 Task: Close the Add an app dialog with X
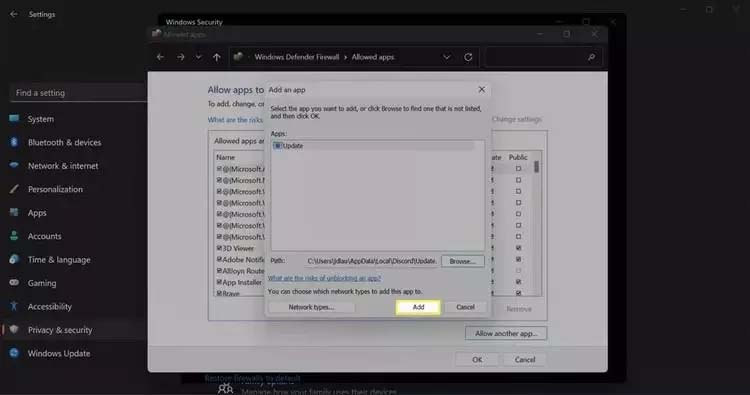pos(482,89)
